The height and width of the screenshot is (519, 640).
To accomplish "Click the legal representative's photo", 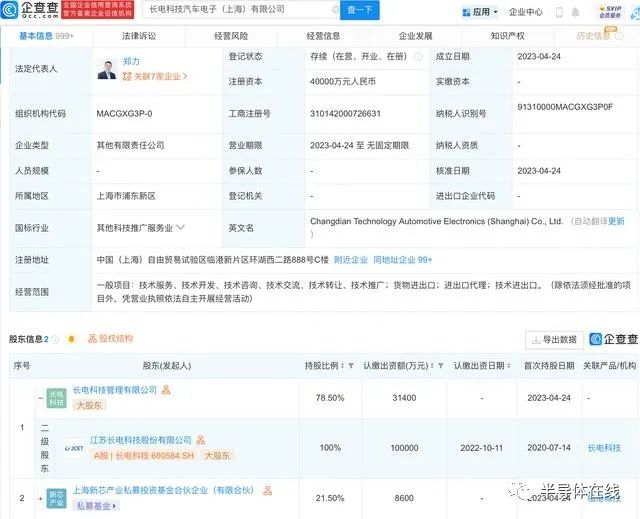I will click(107, 69).
